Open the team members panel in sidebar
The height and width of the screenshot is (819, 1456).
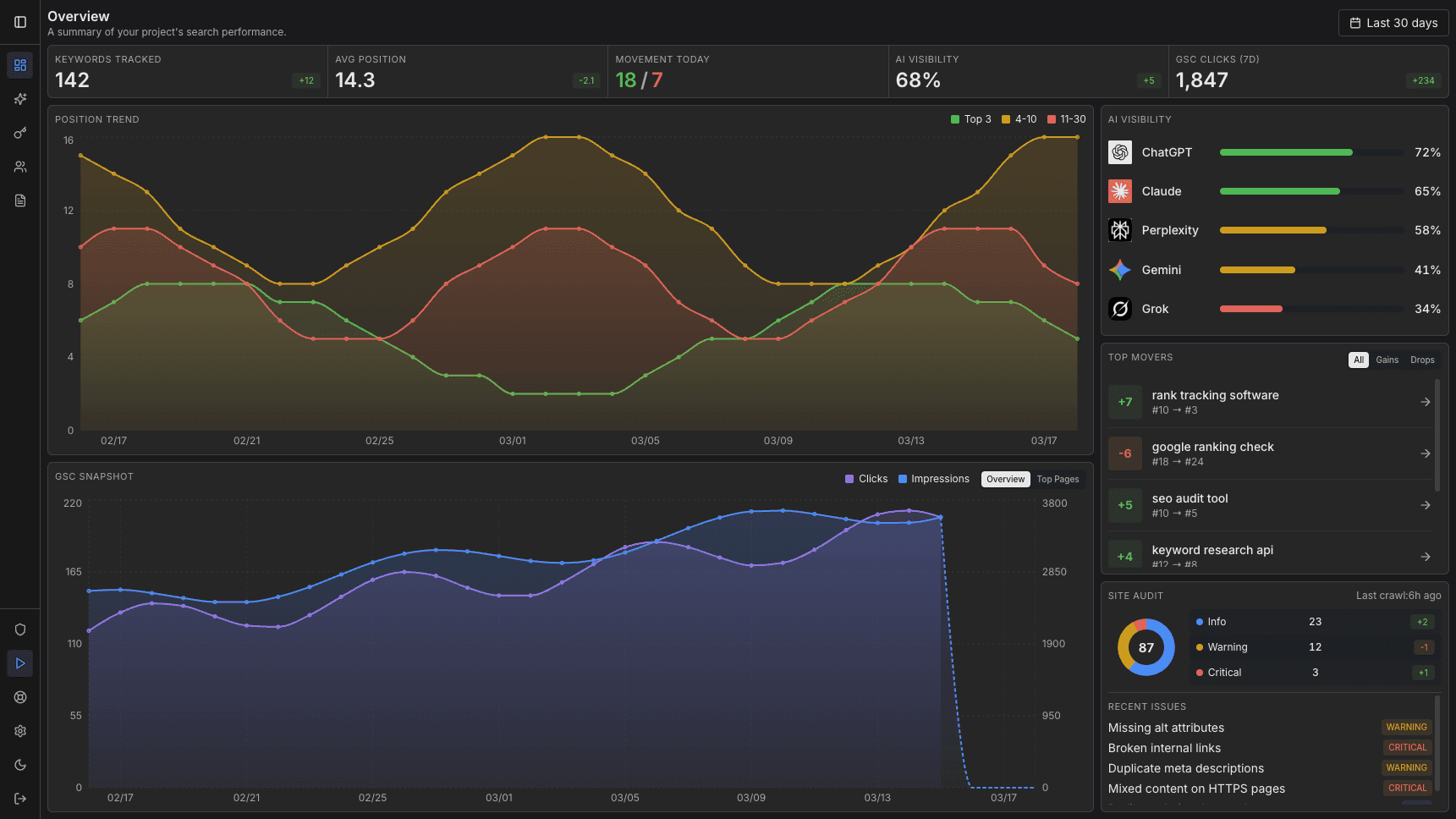point(20,167)
